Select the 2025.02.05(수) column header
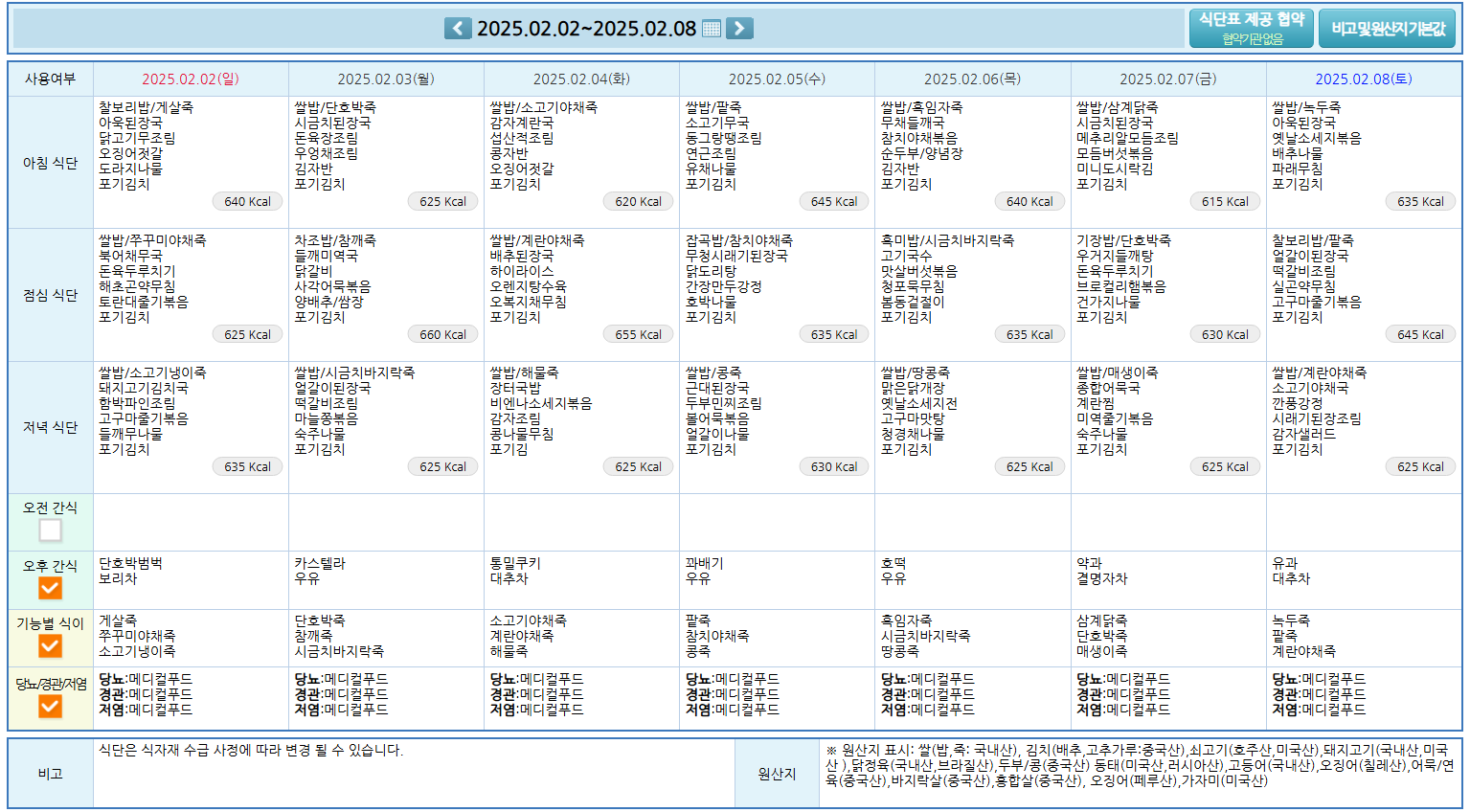Screen dimensions: 1470x812 pyautogui.click(x=777, y=79)
